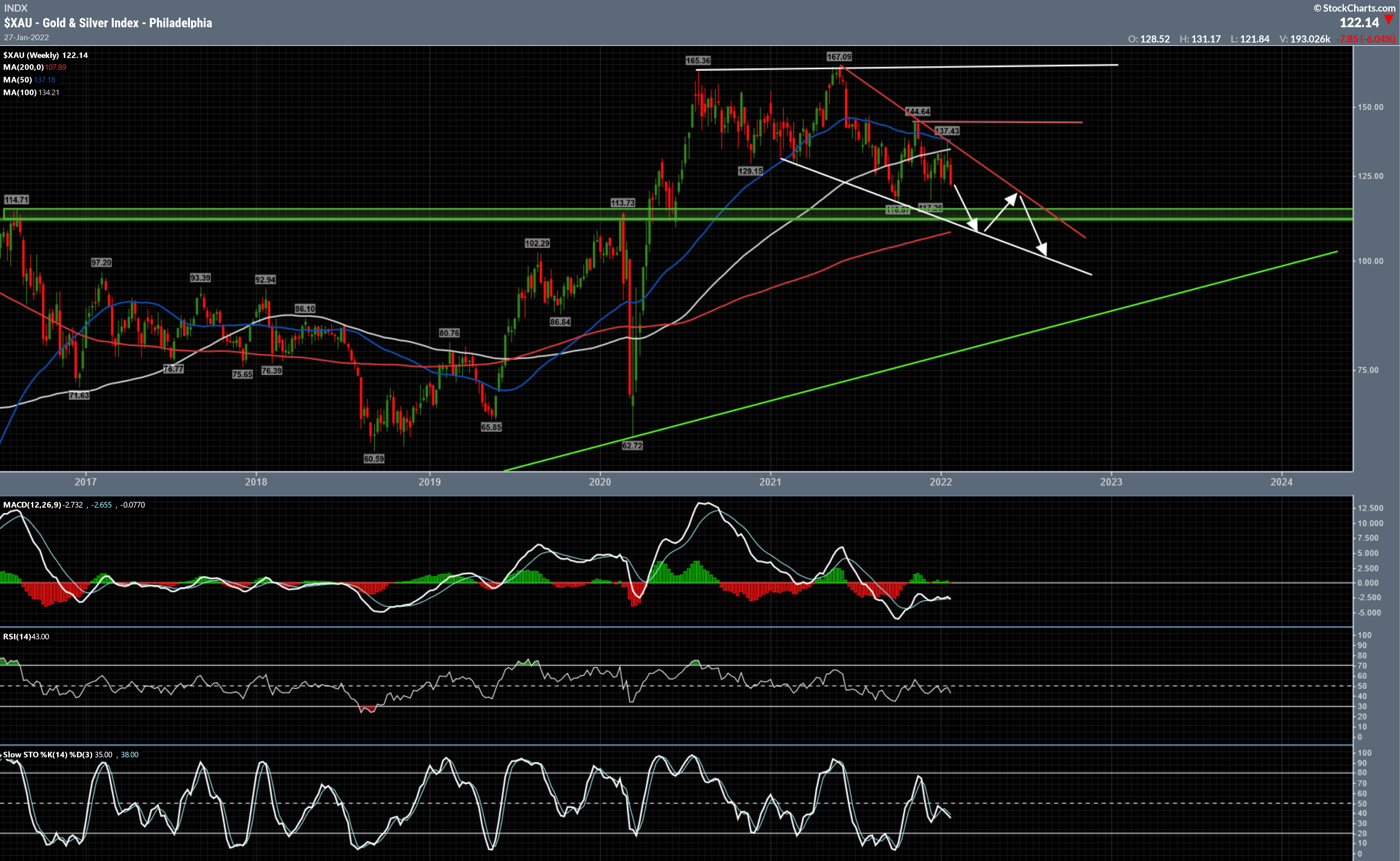The height and width of the screenshot is (861, 1400).
Task: Click the 165.36 high price annotation
Action: (698, 60)
